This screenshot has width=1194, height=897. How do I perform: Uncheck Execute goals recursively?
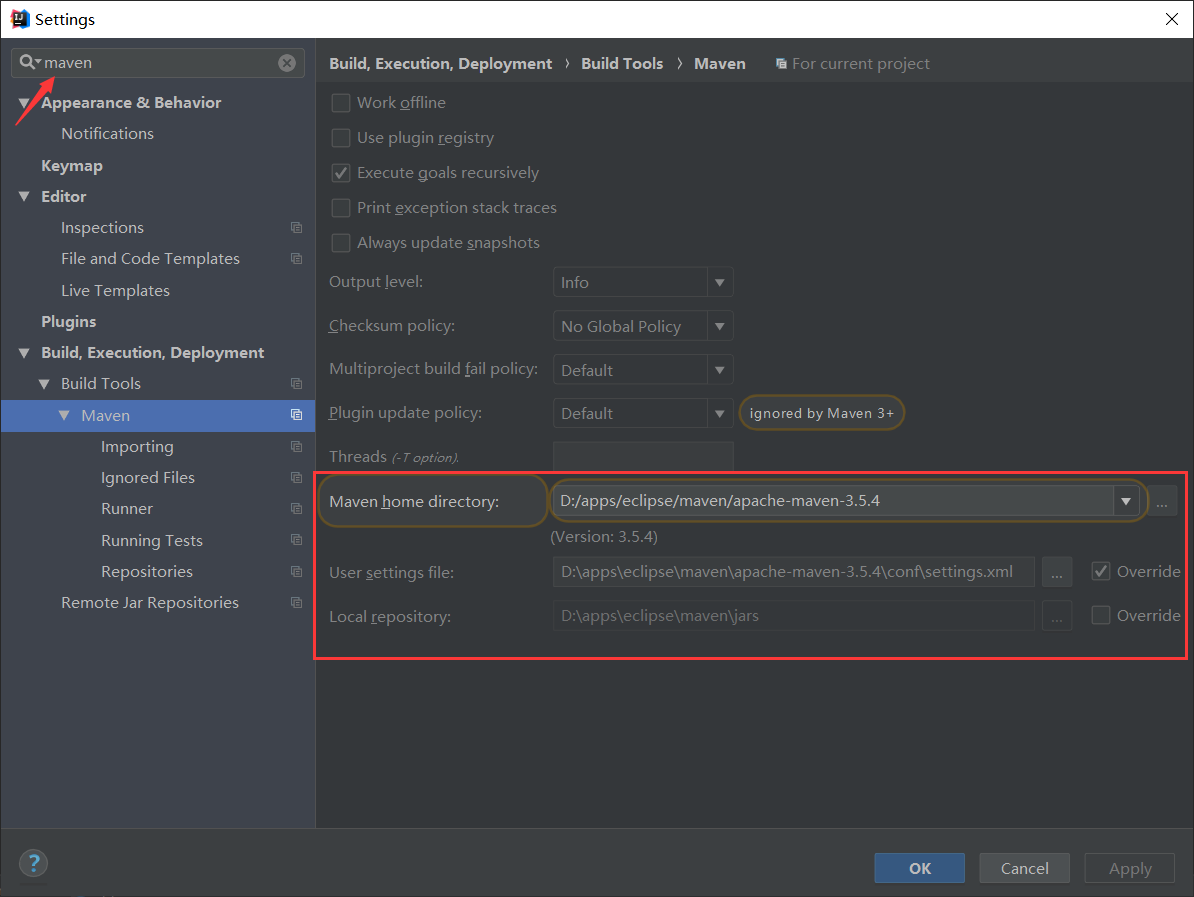click(x=340, y=173)
